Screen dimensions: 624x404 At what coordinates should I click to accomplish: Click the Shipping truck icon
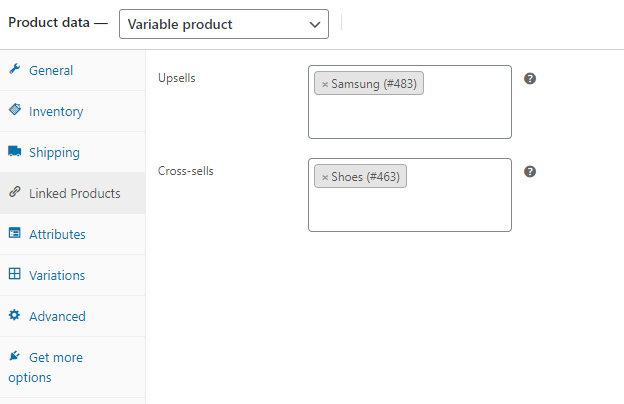(14, 152)
